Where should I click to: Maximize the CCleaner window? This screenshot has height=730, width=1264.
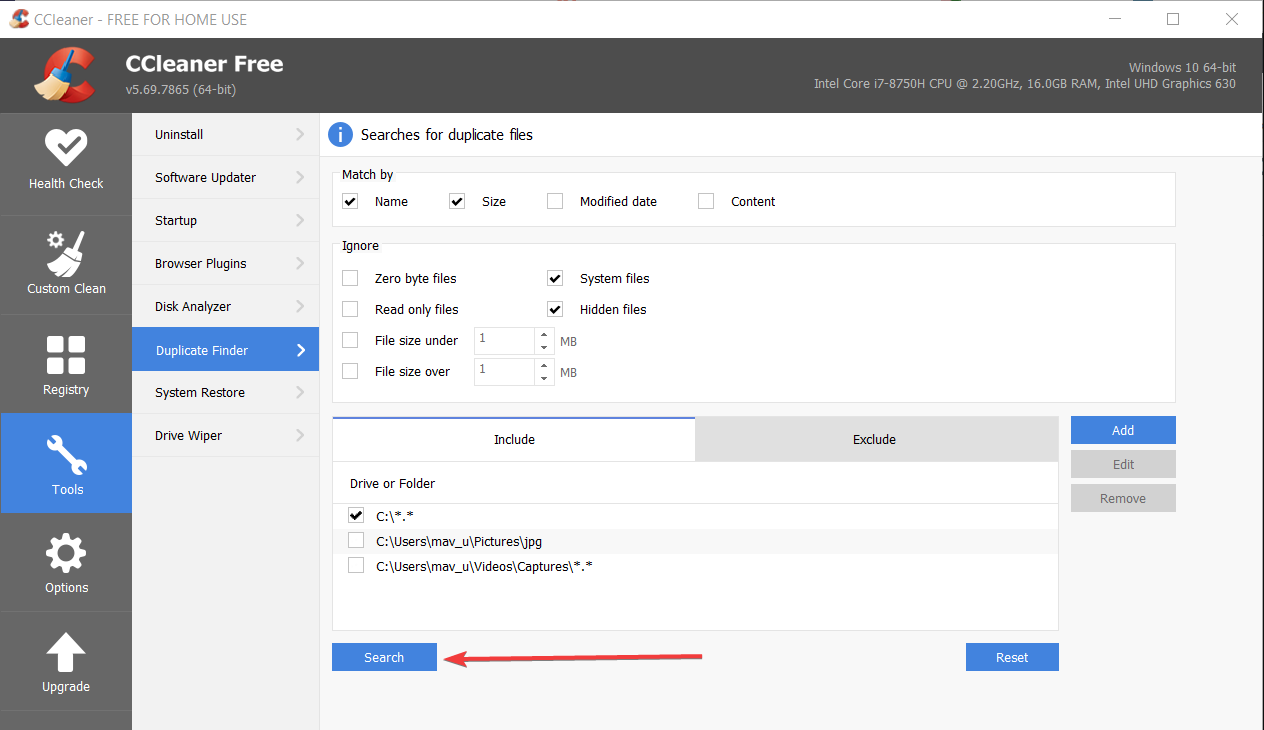[1173, 19]
